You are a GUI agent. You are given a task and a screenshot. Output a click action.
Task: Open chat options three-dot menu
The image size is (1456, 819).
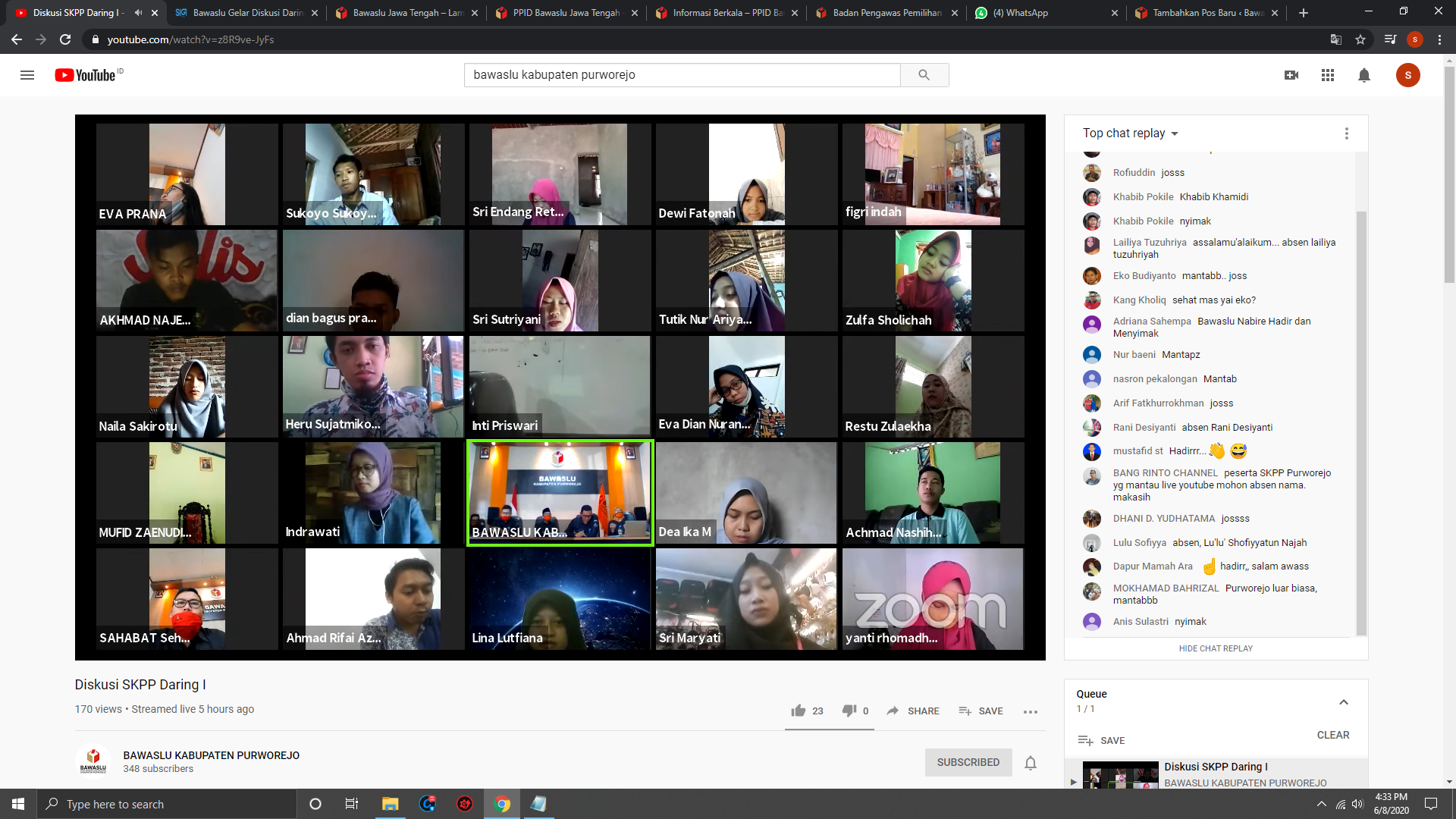click(1347, 133)
